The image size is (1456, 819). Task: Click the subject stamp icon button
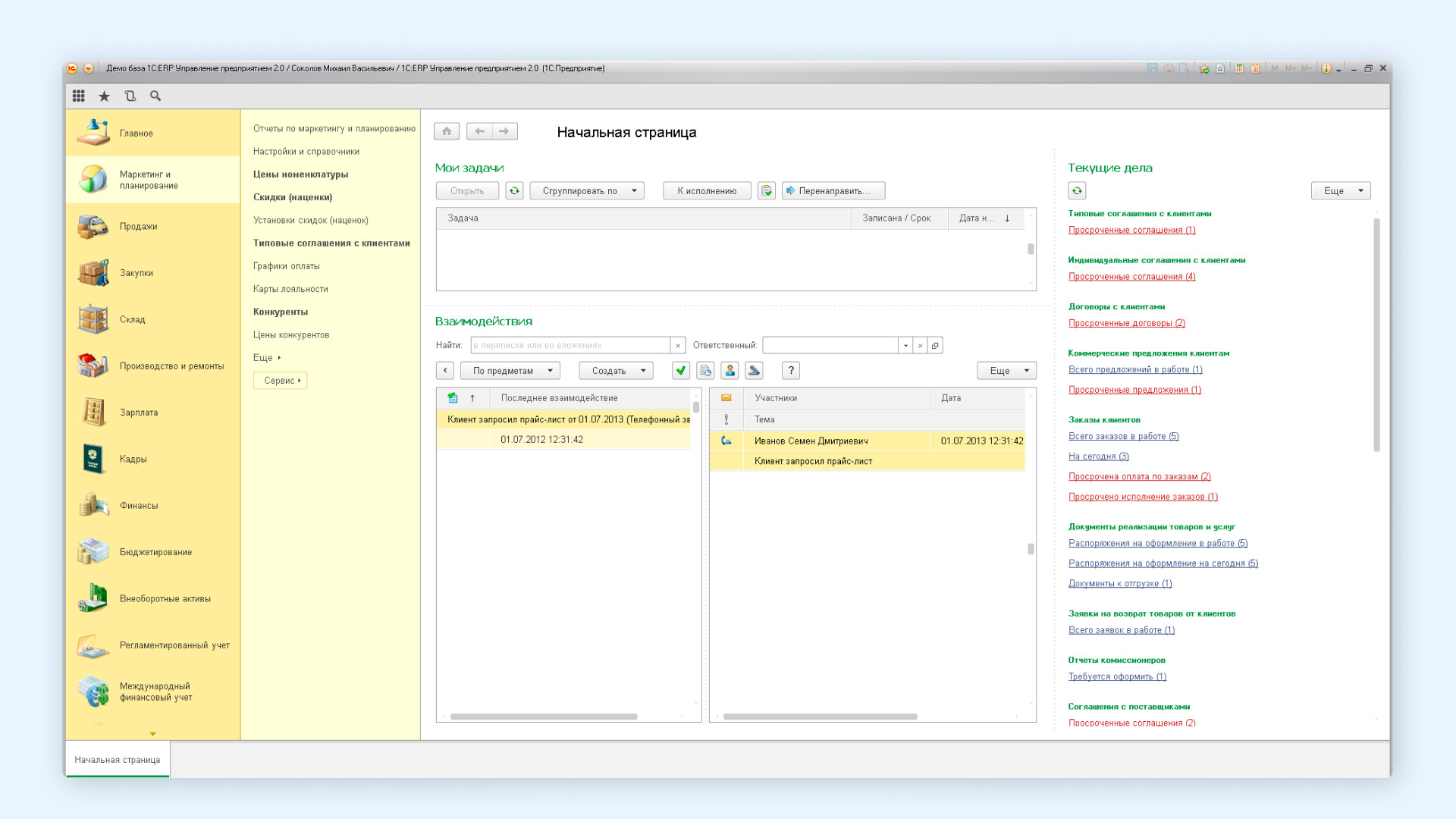tap(754, 371)
